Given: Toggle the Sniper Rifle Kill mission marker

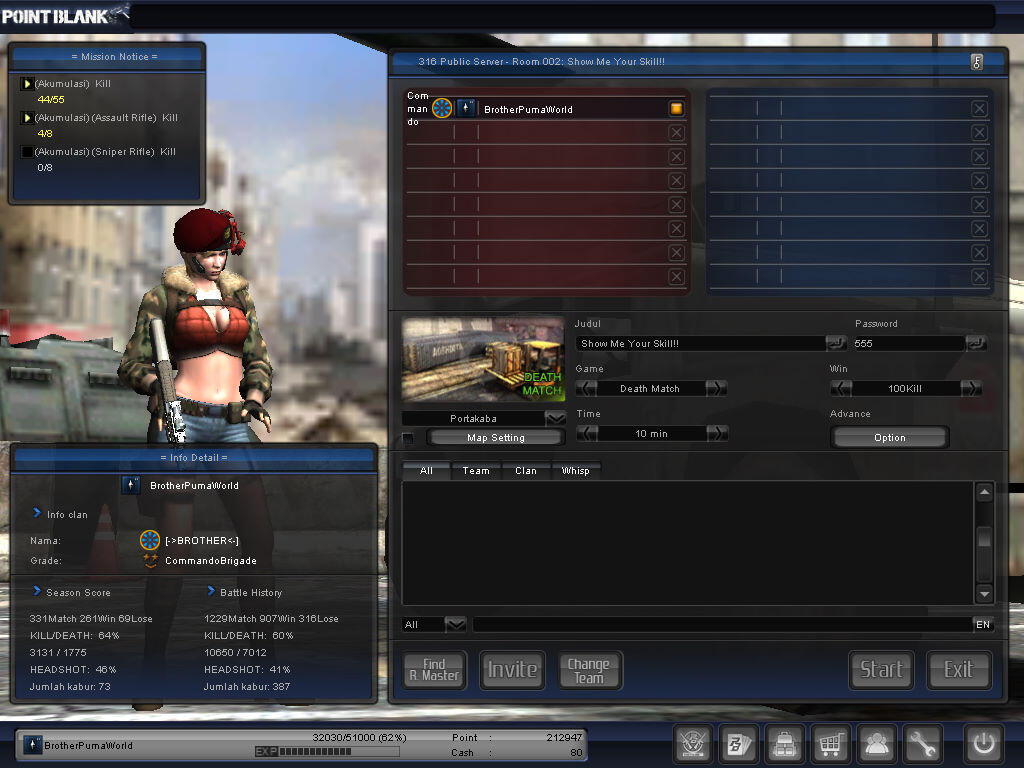Looking at the screenshot, I should pos(27,152).
